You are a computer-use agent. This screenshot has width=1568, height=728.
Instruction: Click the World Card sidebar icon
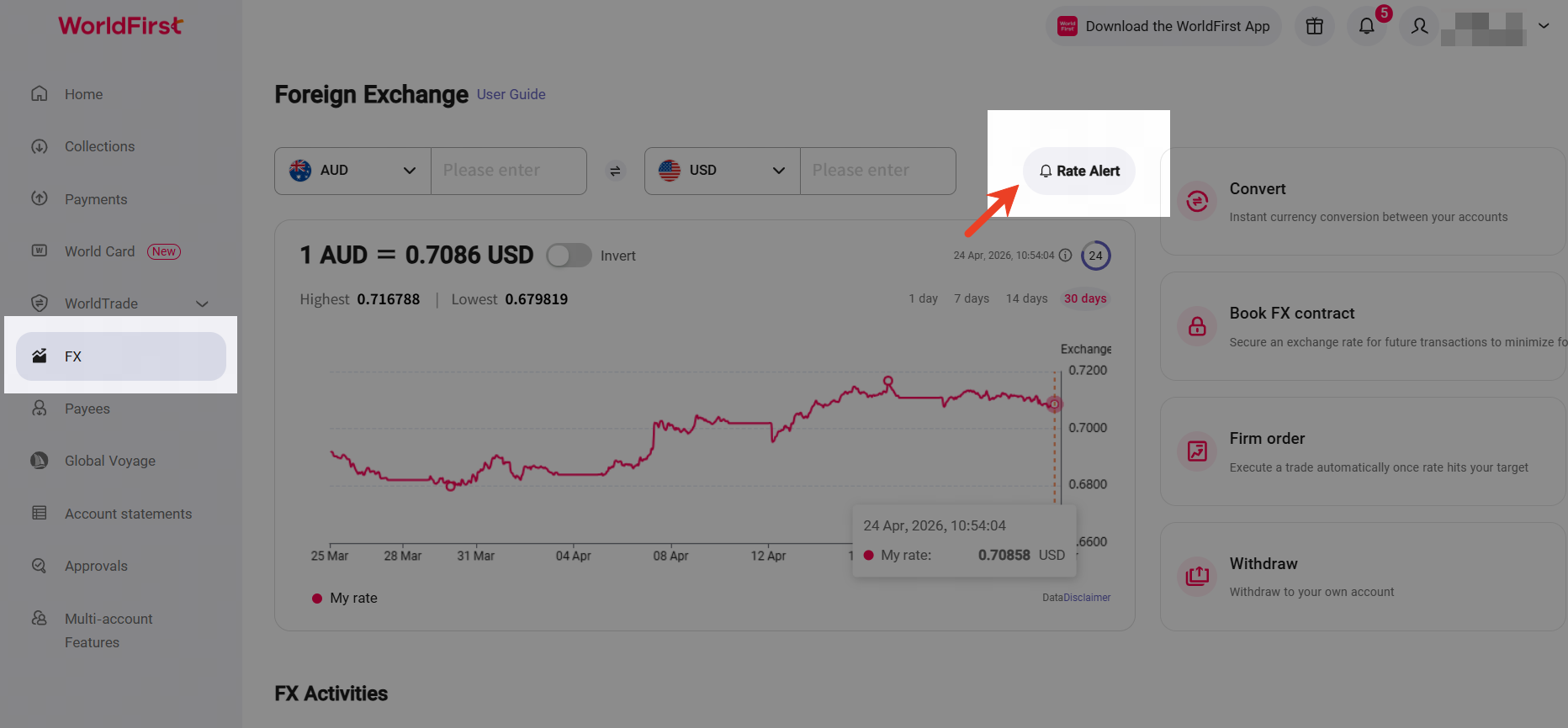40,251
